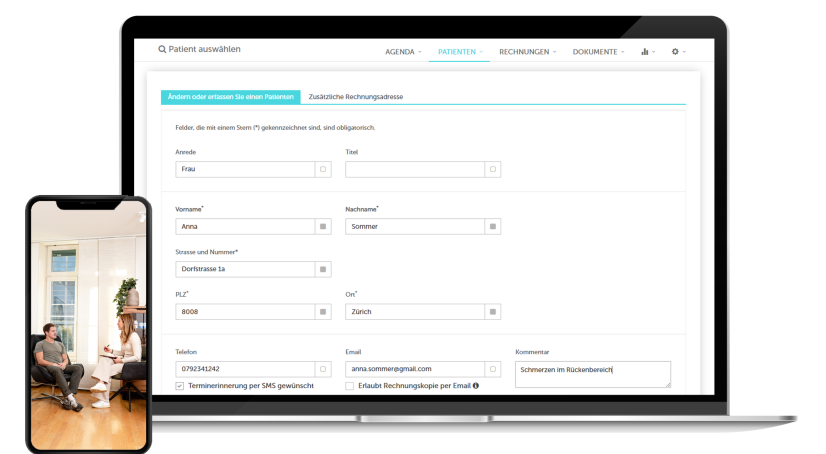Expand the Agenda dropdown menu

pos(403,51)
